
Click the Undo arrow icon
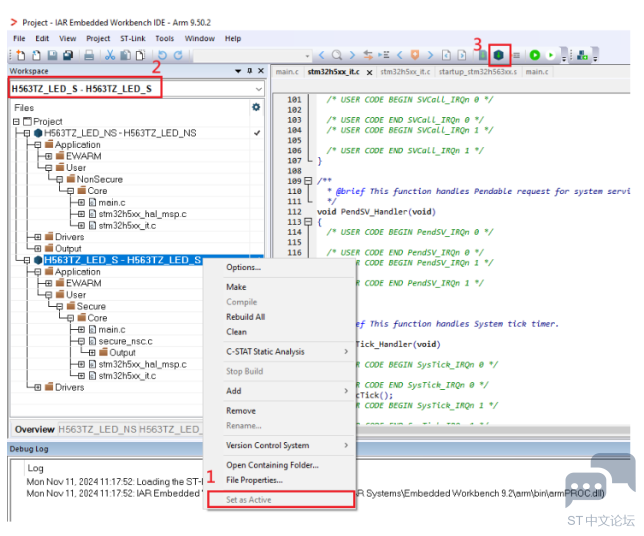coord(162,55)
